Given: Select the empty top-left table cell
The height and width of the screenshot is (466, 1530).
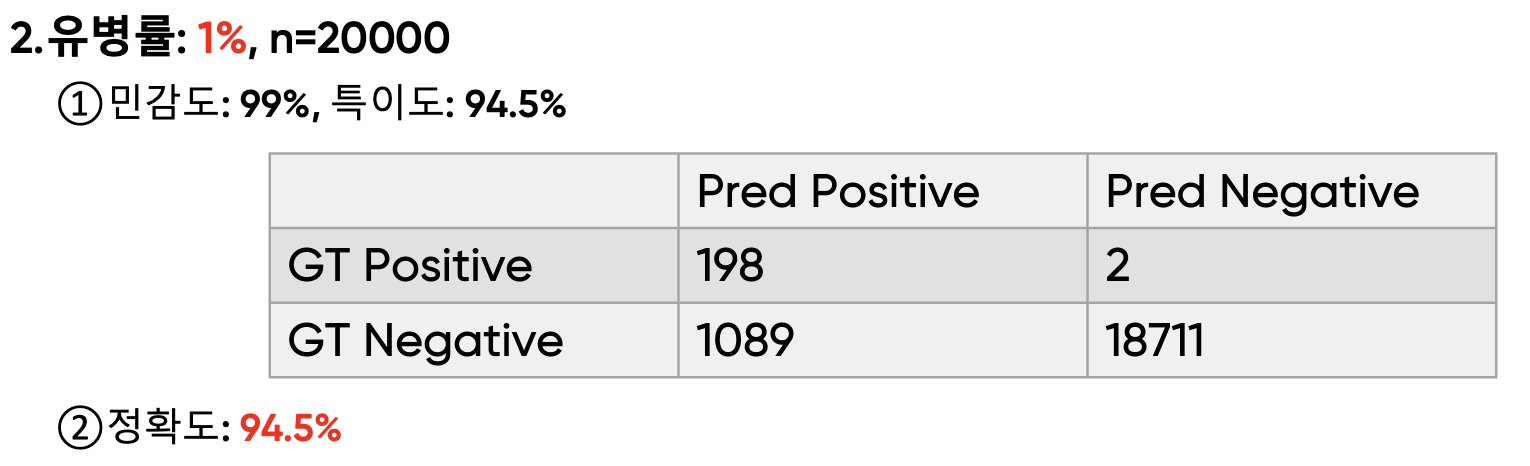Looking at the screenshot, I should 473,191.
